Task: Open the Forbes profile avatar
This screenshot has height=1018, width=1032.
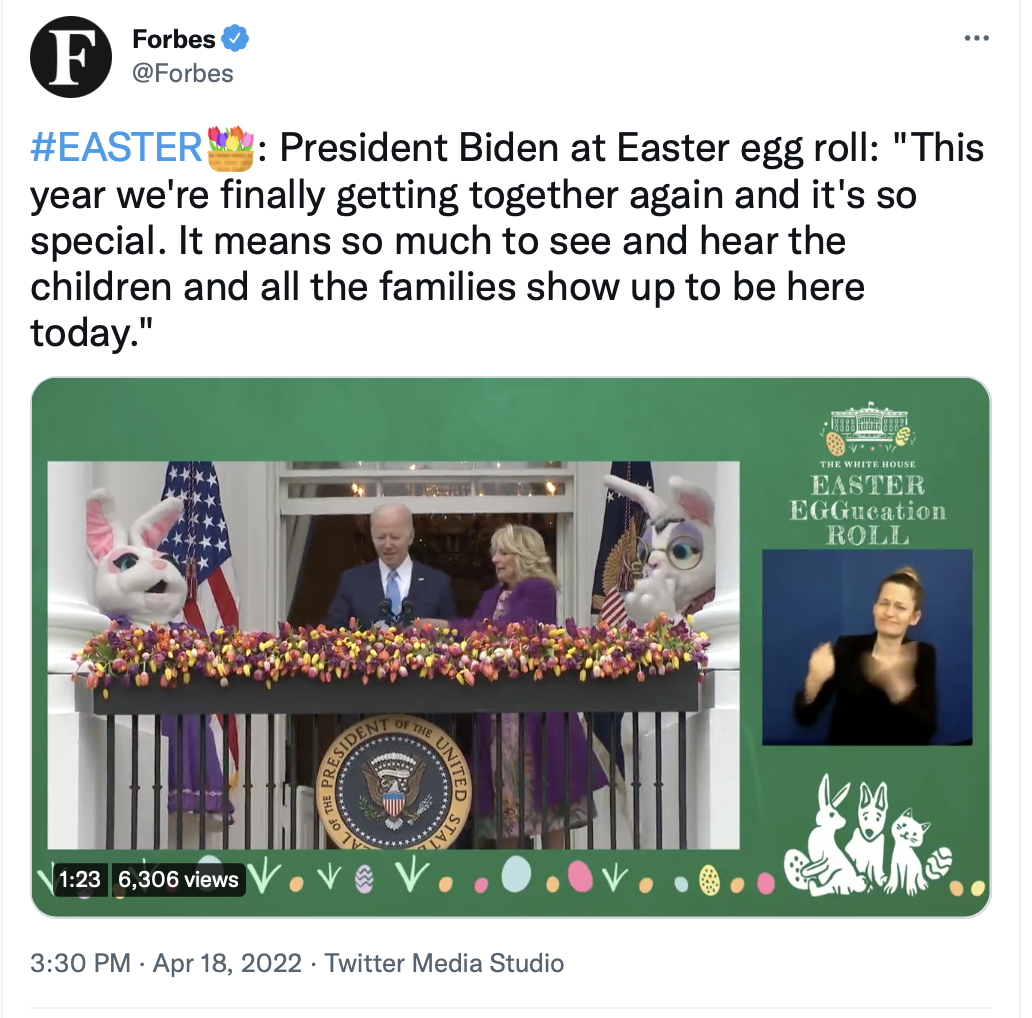Action: click(70, 57)
